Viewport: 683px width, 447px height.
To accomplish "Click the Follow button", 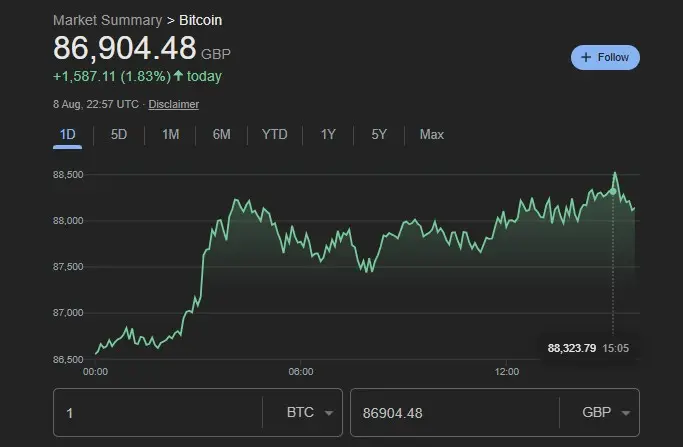I will tap(605, 57).
